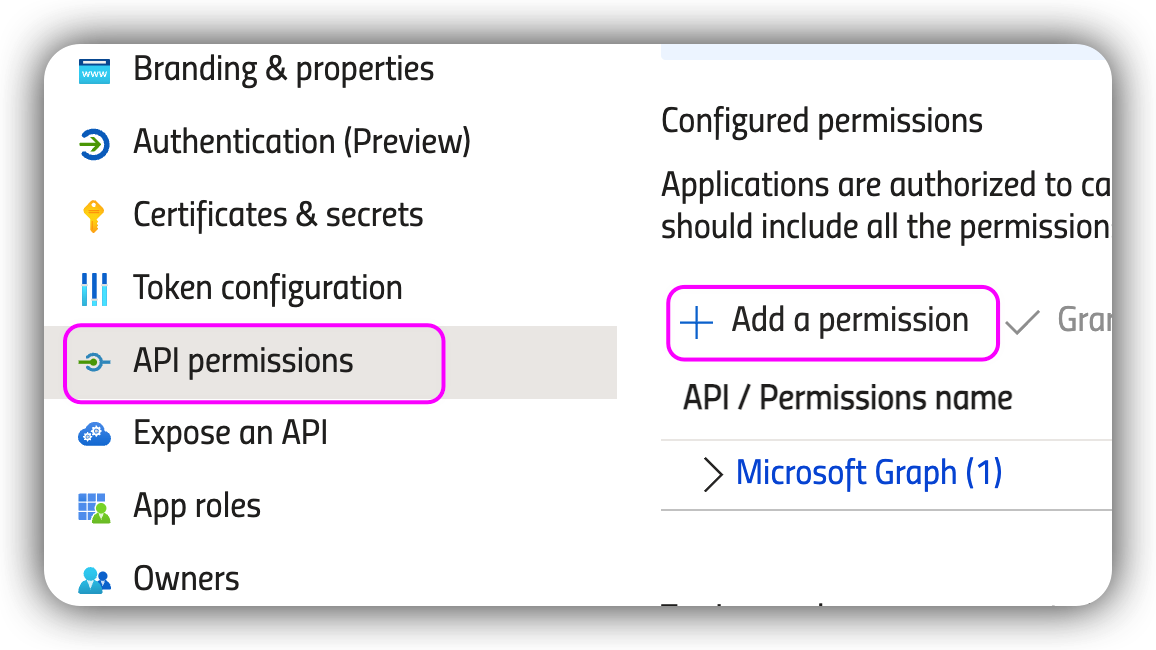Click the Authentication green arrow icon
The image size is (1156, 650).
94,144
